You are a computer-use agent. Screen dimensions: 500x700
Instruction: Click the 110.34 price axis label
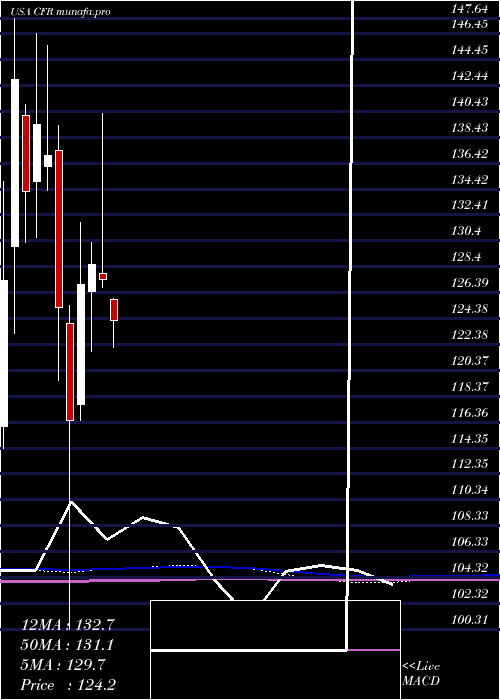click(470, 490)
